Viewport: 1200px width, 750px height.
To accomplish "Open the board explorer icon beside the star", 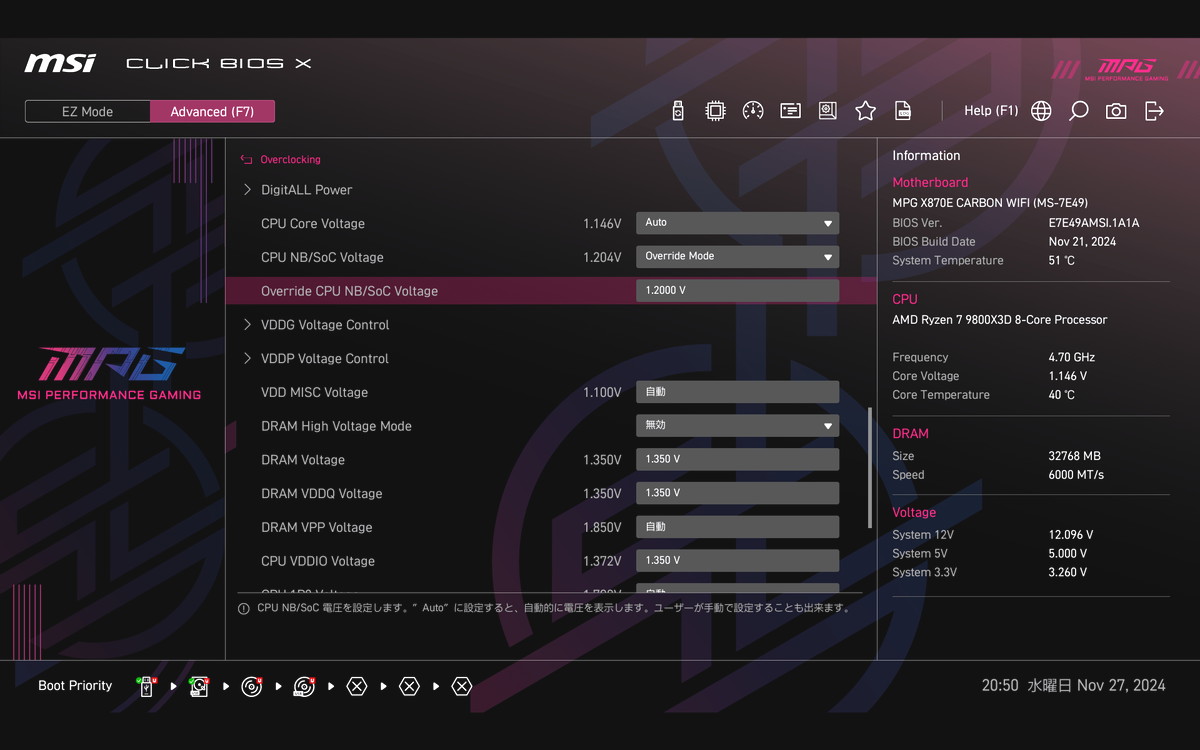I will (x=828, y=111).
